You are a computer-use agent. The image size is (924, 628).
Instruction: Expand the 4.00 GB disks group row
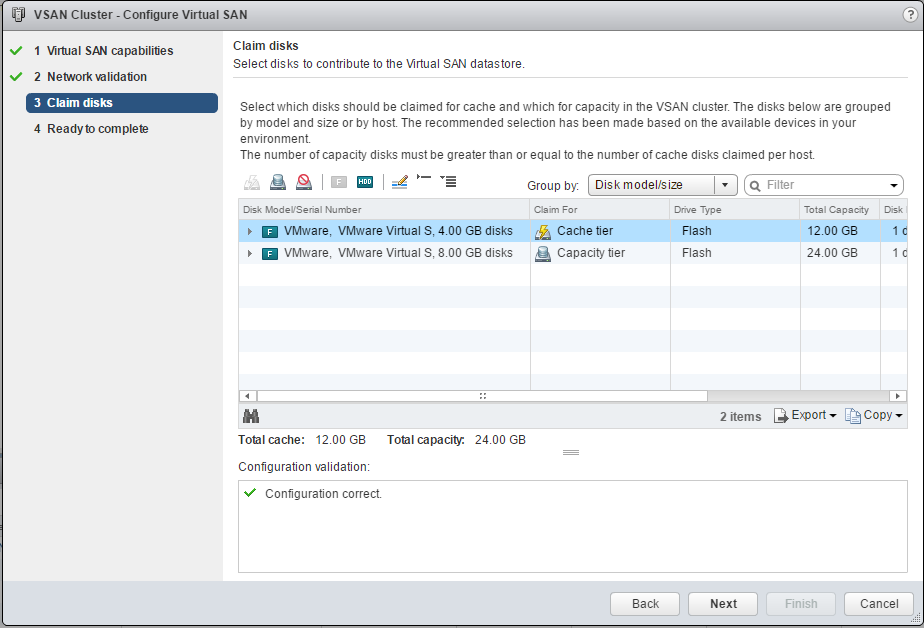(250, 232)
